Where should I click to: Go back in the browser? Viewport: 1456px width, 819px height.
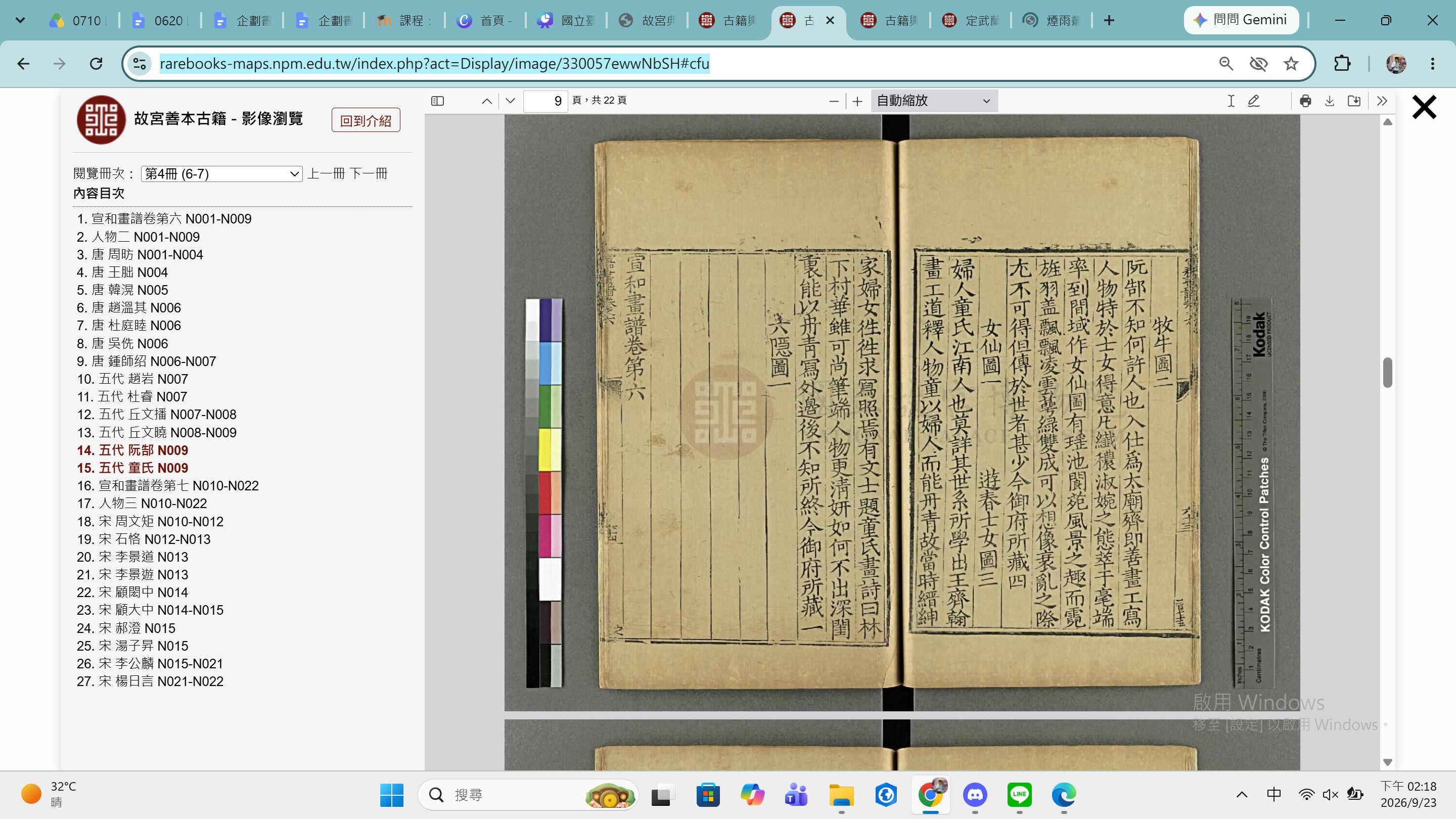point(23,63)
